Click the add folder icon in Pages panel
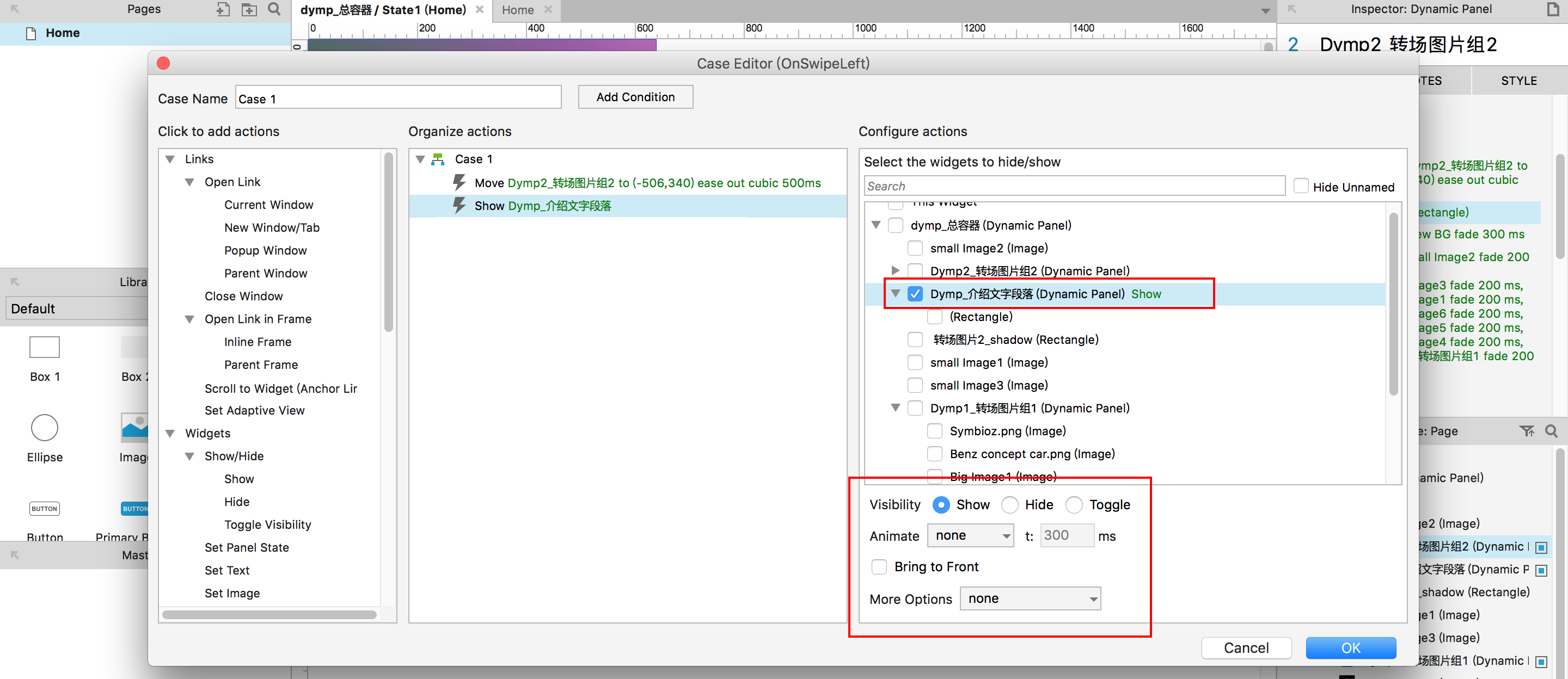 point(248,9)
